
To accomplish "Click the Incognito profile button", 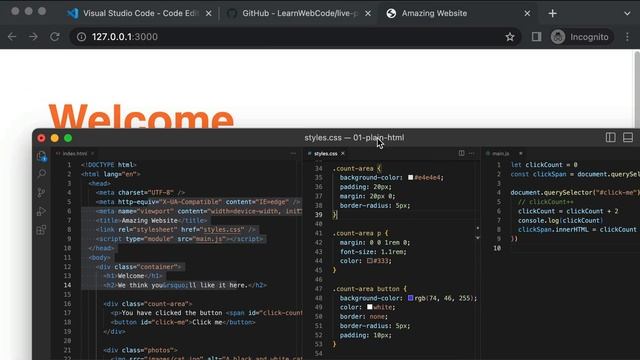I will (581, 37).
